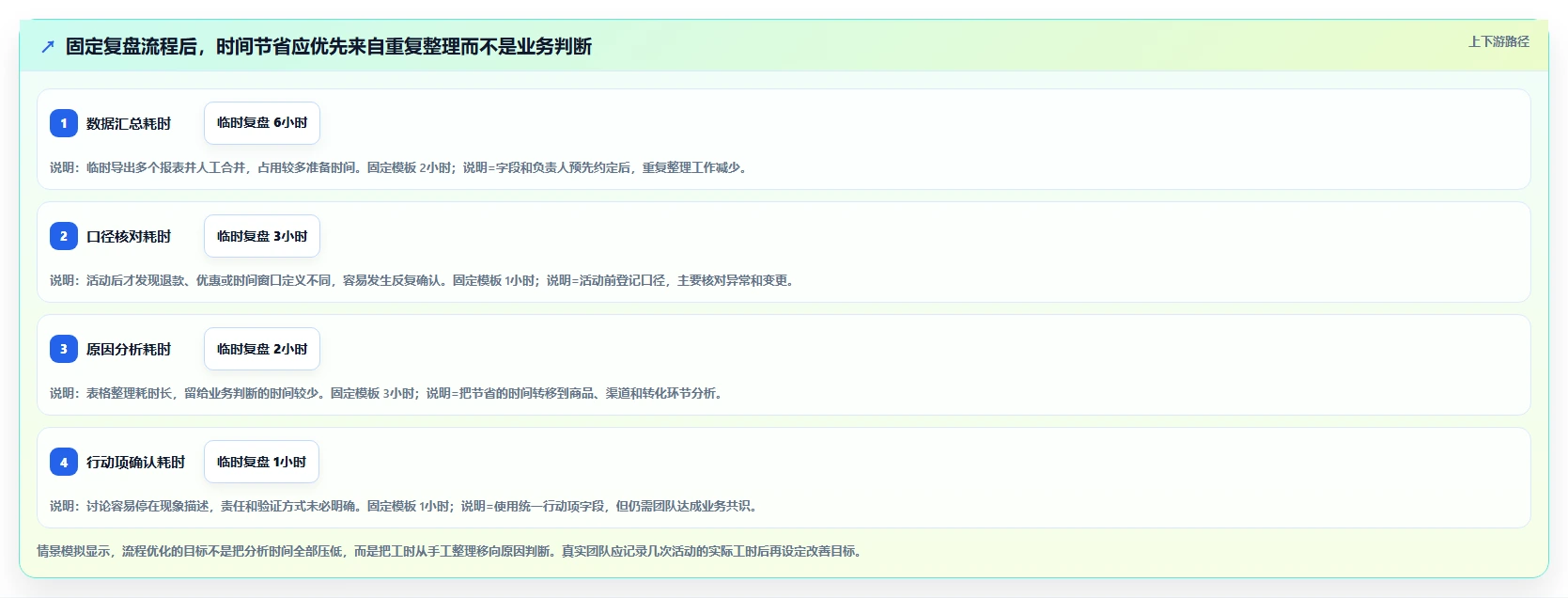1568x598 pixels.
Task: Click the 口径核对耗时 step title
Action: (129, 236)
